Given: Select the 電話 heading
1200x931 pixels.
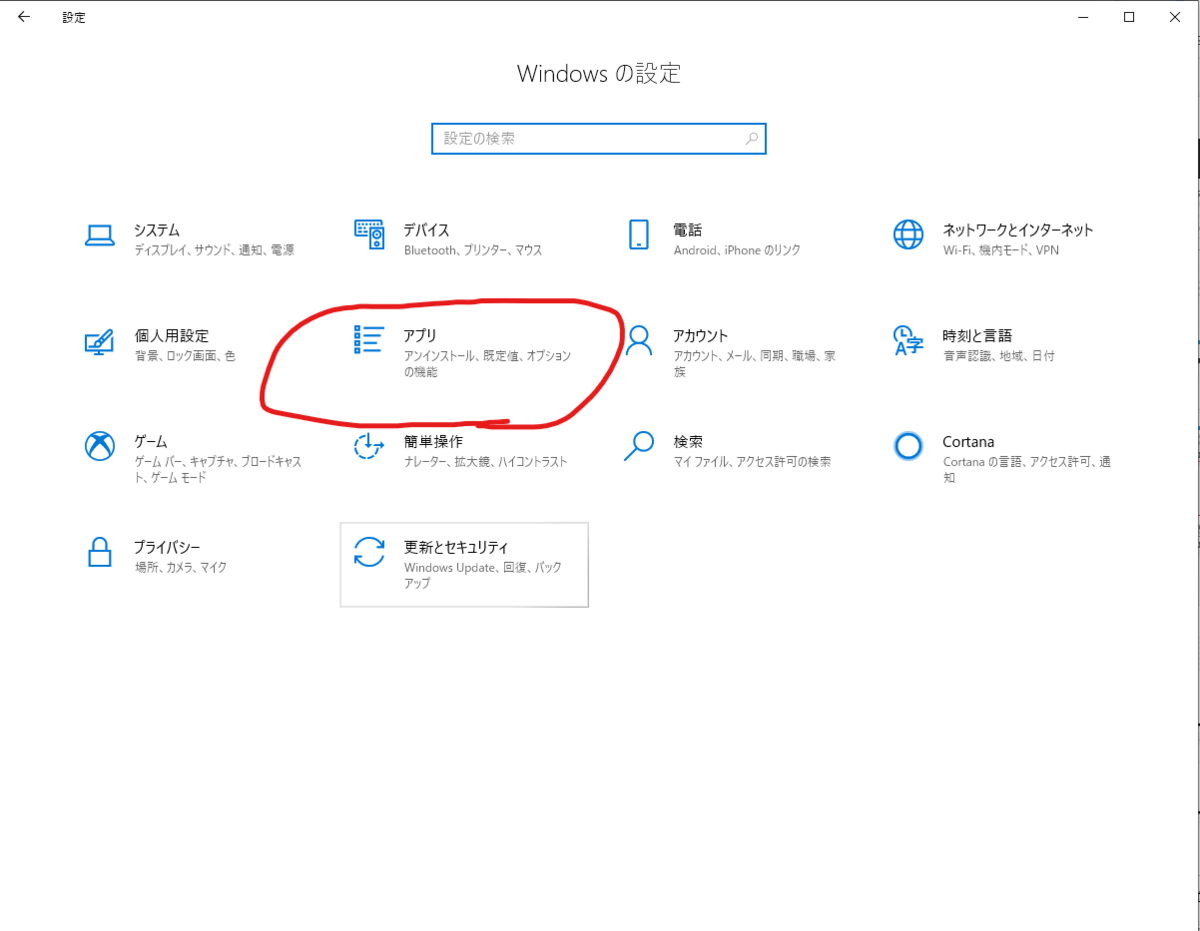Looking at the screenshot, I should 688,229.
